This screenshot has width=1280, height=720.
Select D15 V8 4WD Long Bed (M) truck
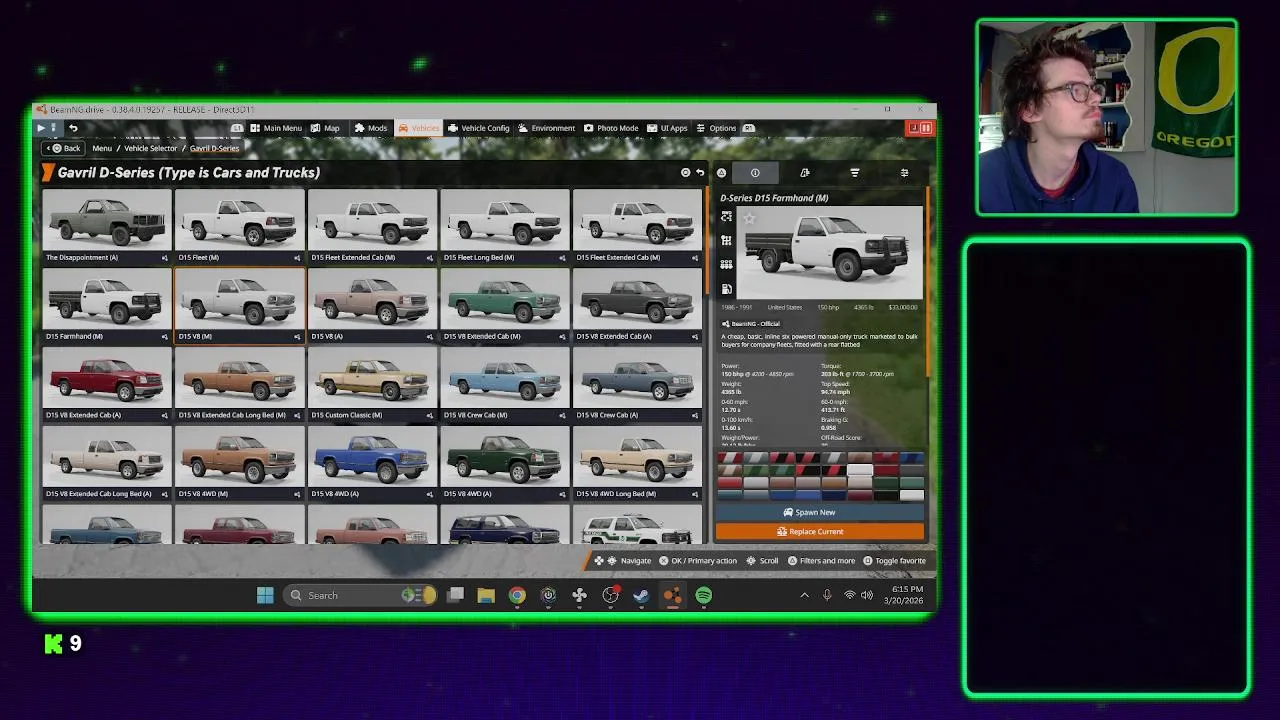(x=637, y=463)
